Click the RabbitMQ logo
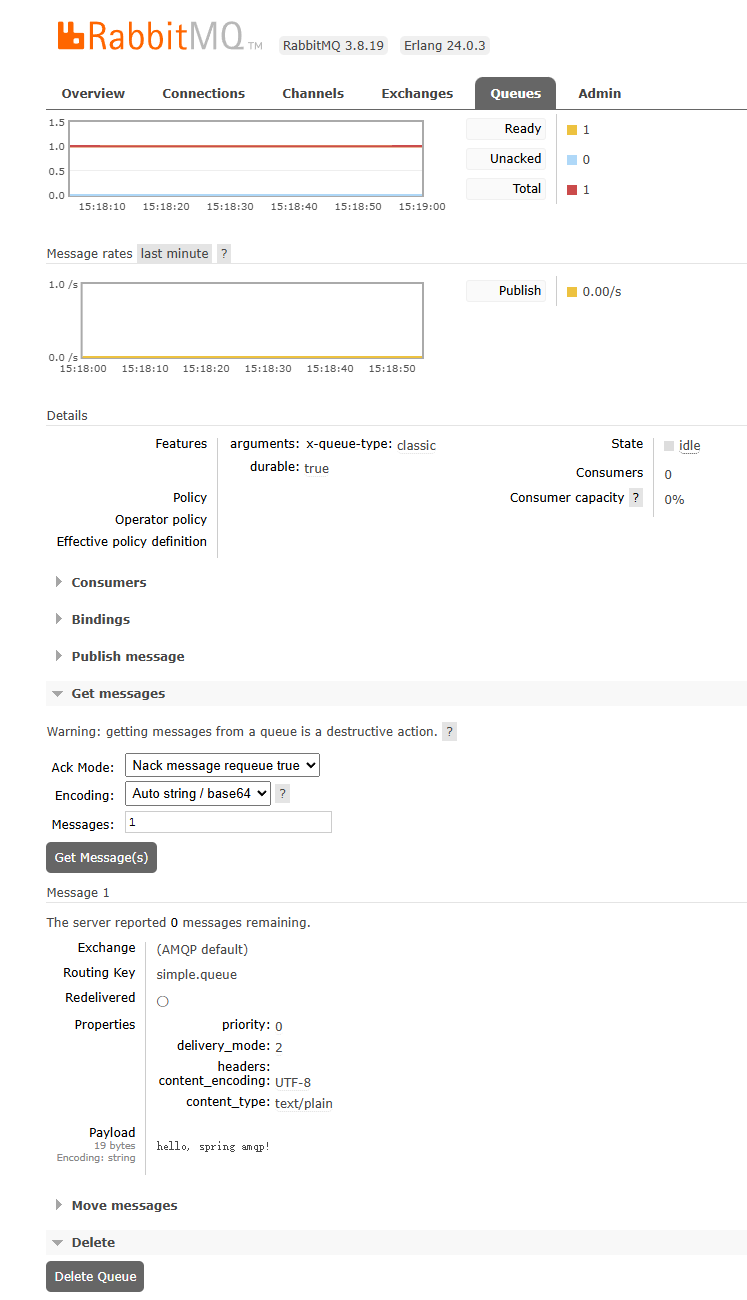This screenshot has width=747, height=1300. point(160,36)
